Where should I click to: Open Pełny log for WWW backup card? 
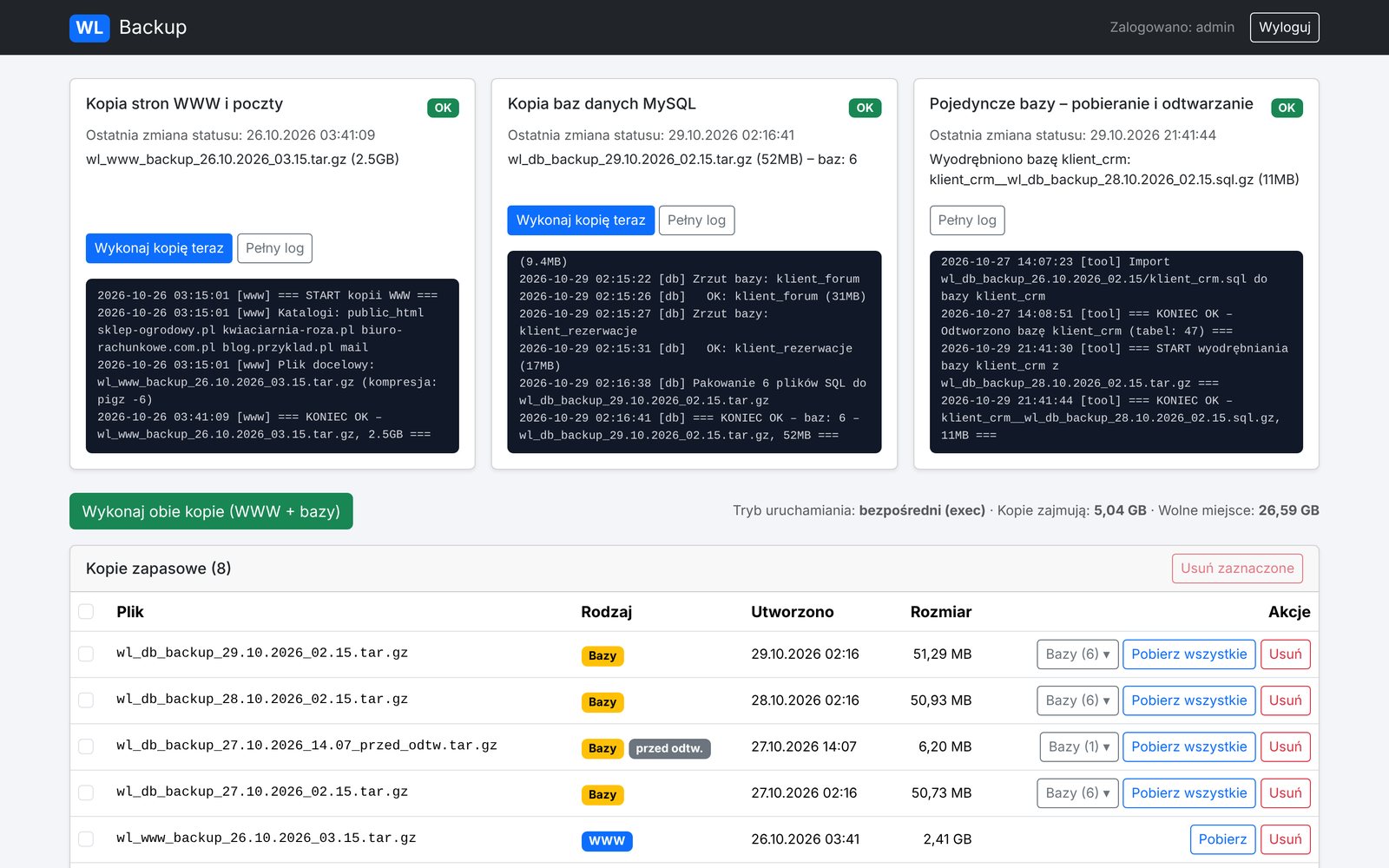274,248
